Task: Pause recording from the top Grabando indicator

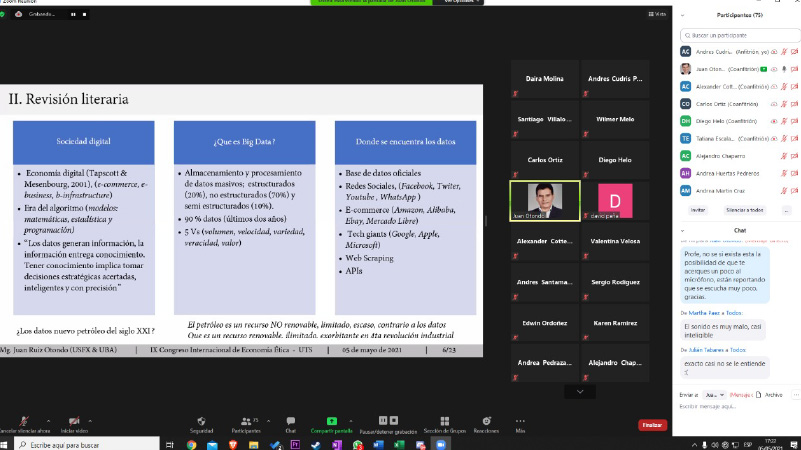Action: tap(73, 14)
